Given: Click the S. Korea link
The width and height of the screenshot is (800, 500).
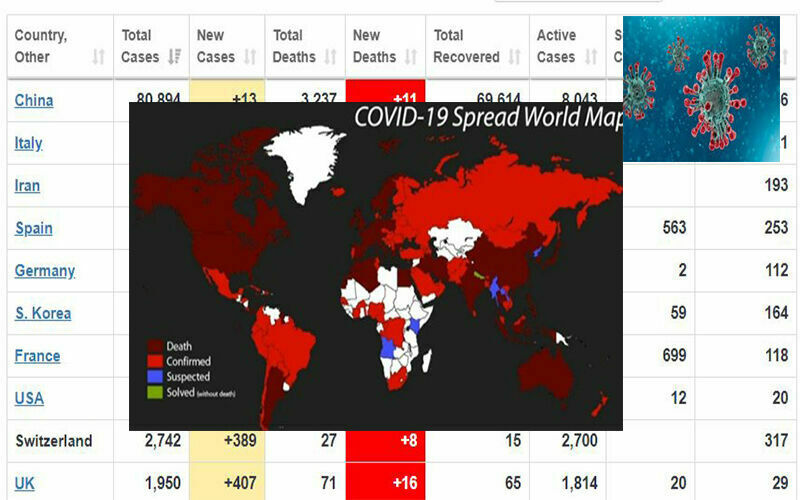Looking at the screenshot, I should (x=43, y=313).
